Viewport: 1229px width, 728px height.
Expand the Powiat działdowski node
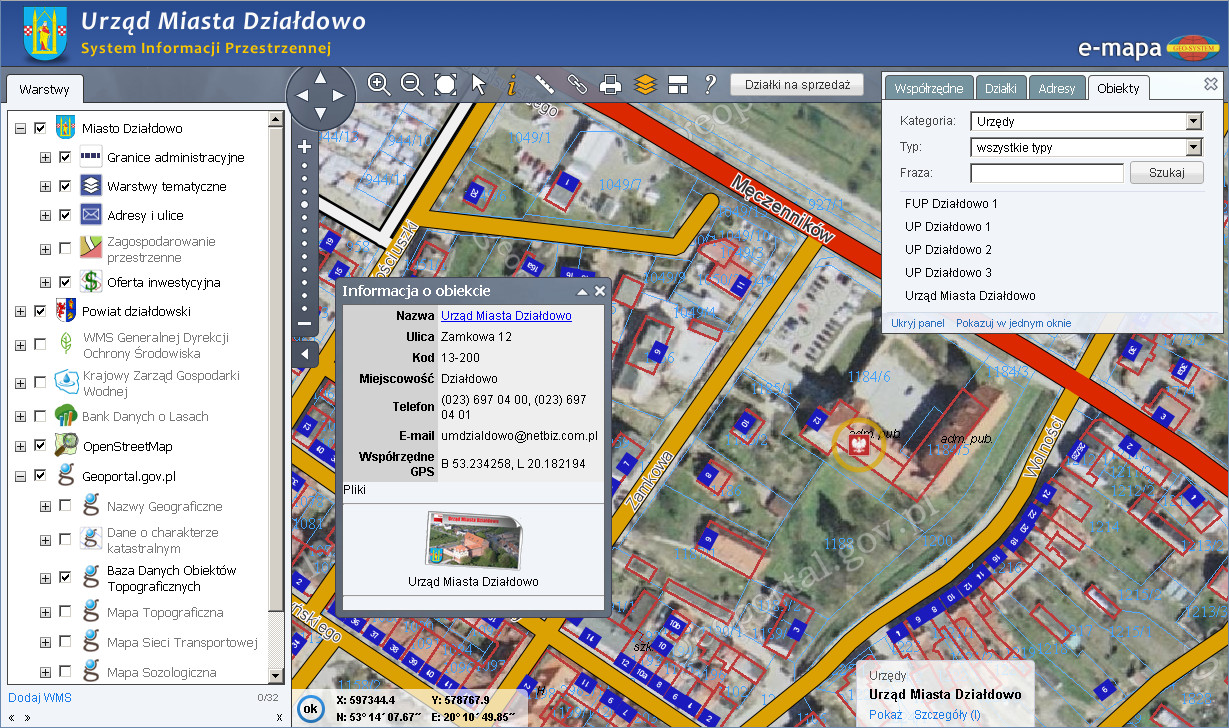coord(20,311)
